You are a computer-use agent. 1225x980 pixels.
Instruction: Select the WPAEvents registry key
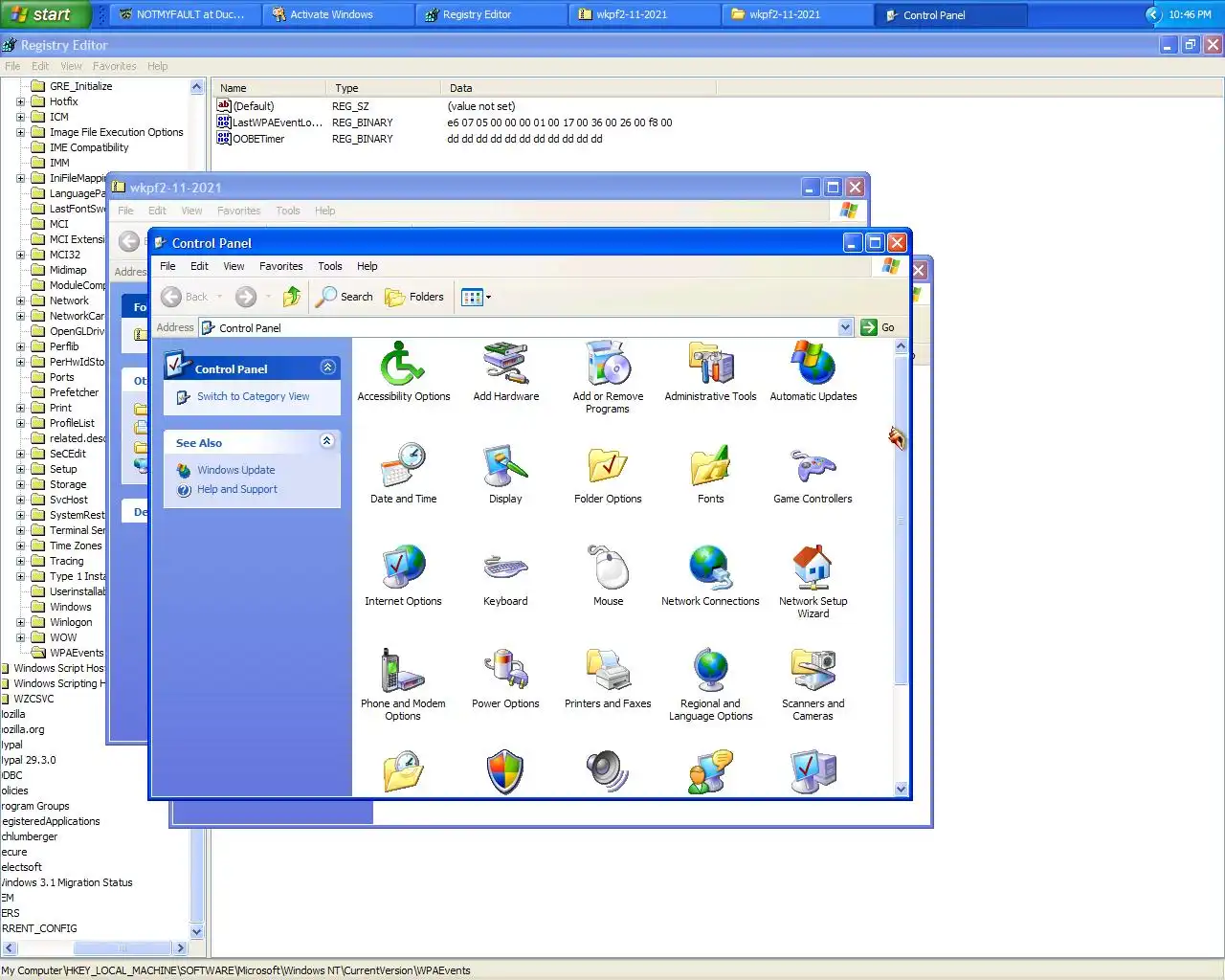(77, 653)
